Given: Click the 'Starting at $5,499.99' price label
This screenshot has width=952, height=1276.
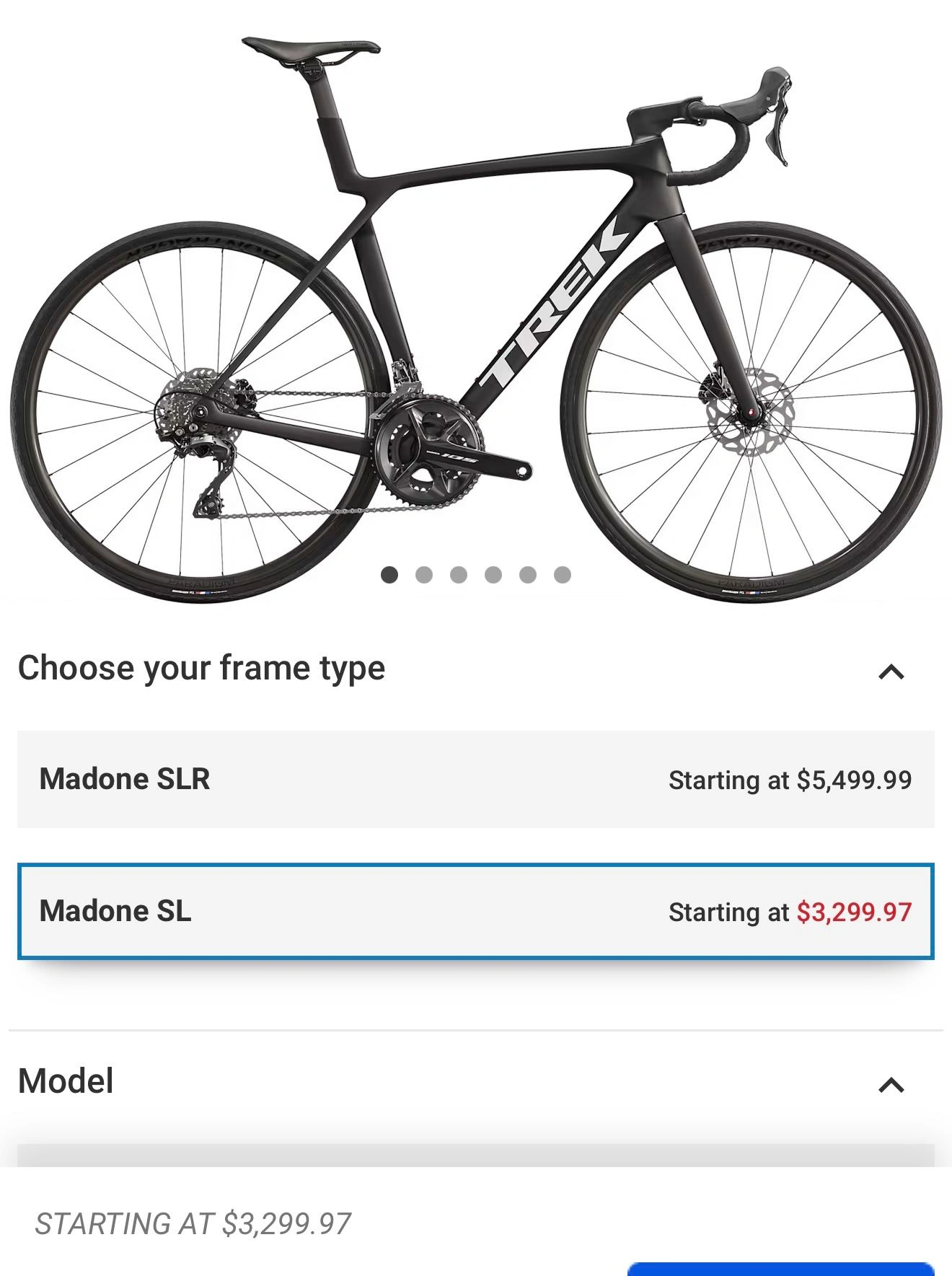Looking at the screenshot, I should (x=790, y=780).
